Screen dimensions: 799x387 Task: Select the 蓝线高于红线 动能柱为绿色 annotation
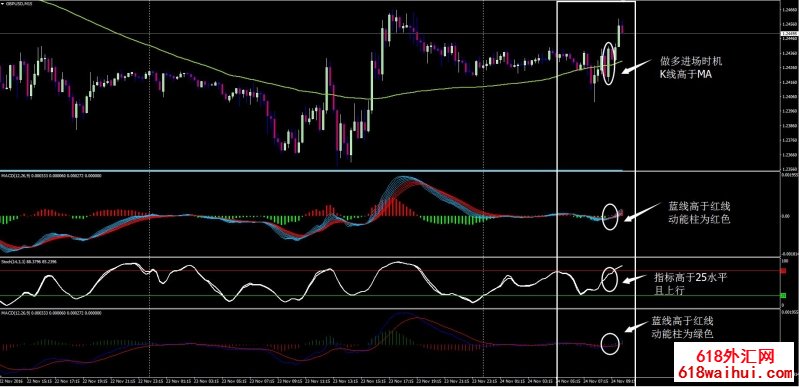(x=683, y=328)
